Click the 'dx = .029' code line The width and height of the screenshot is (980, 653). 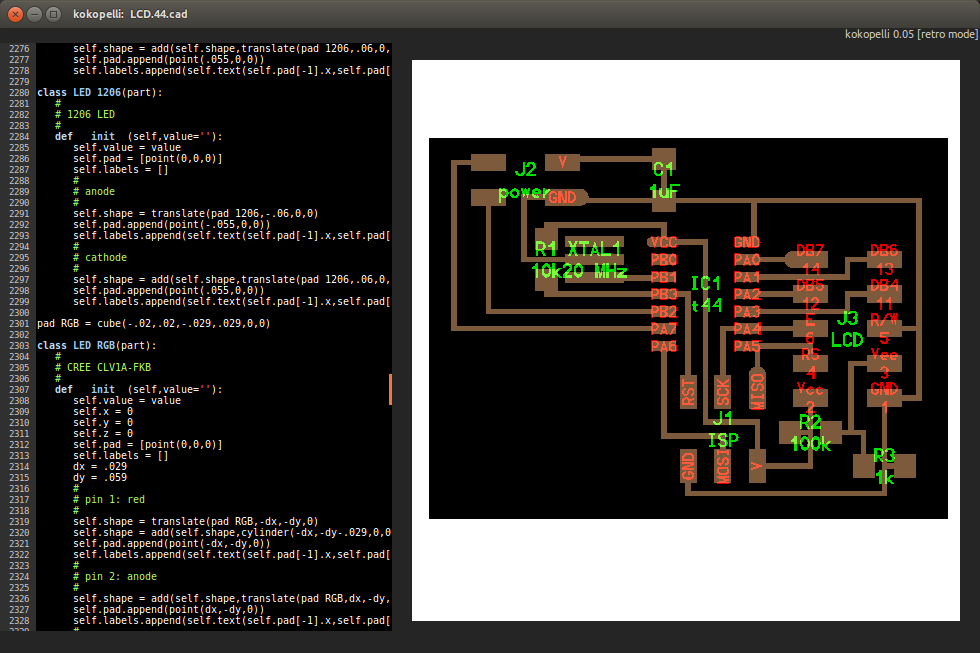click(99, 467)
